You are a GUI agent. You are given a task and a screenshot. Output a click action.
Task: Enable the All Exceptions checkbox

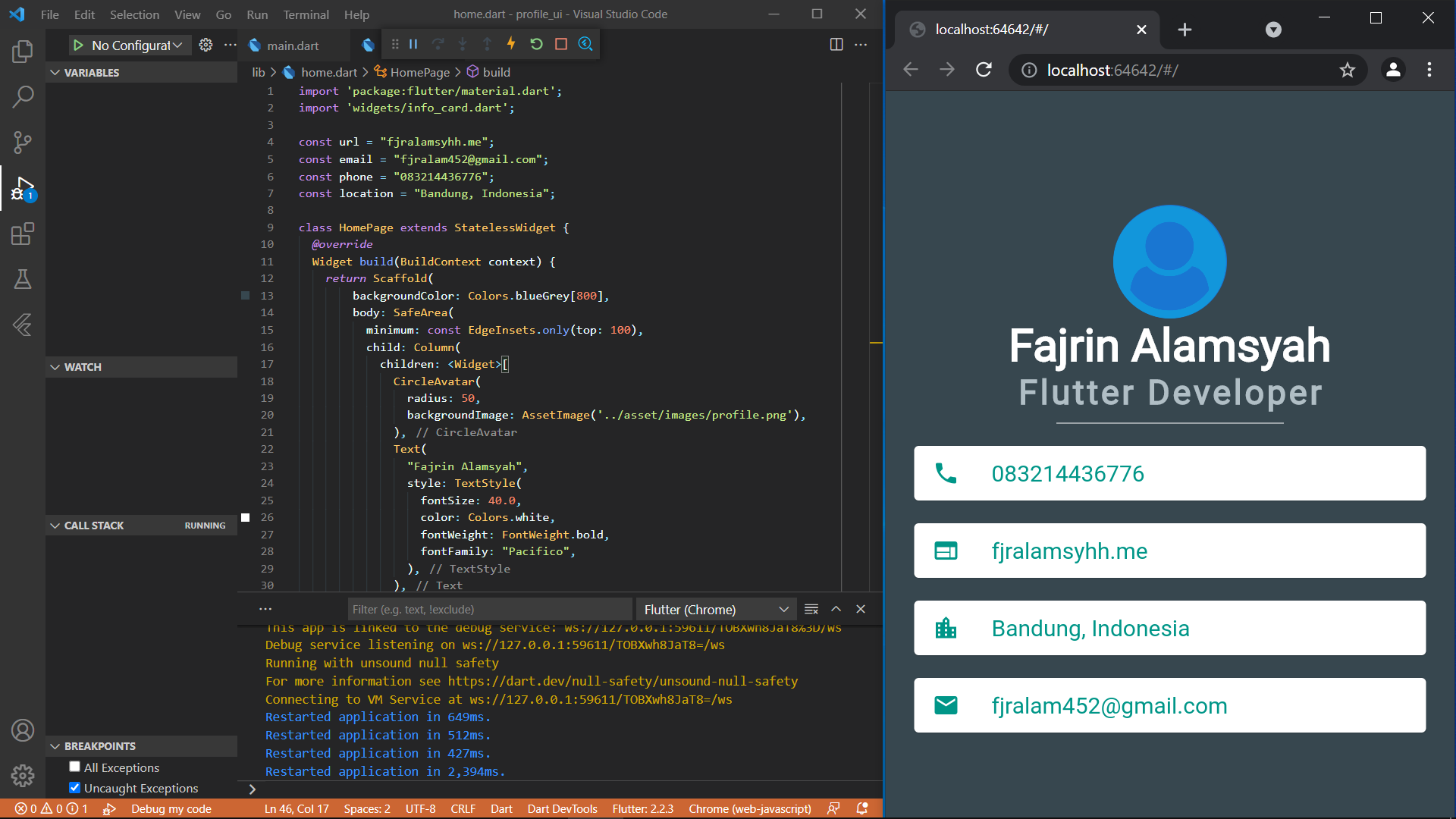74,767
